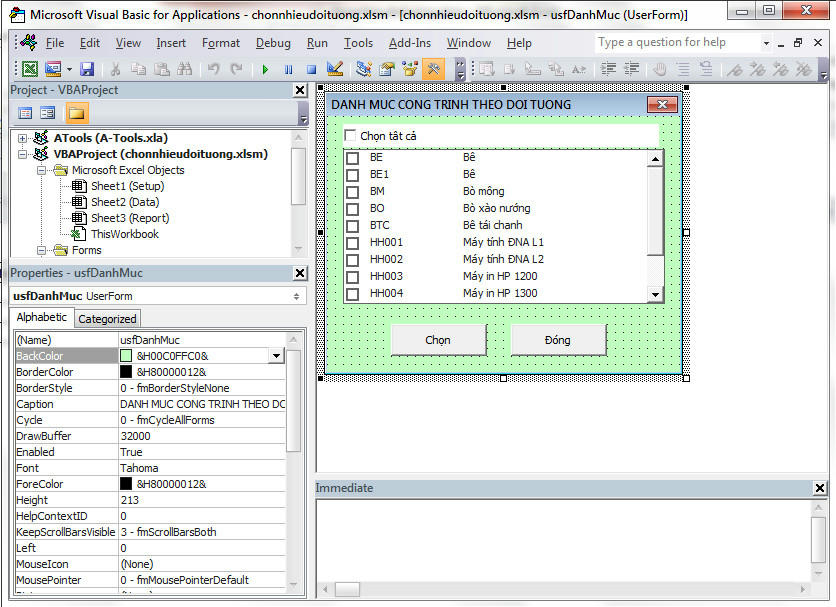This screenshot has width=836, height=607.
Task: Collapse the VBAProject (chonnhieudoituong.xlsm) tree node
Action: click(x=23, y=154)
